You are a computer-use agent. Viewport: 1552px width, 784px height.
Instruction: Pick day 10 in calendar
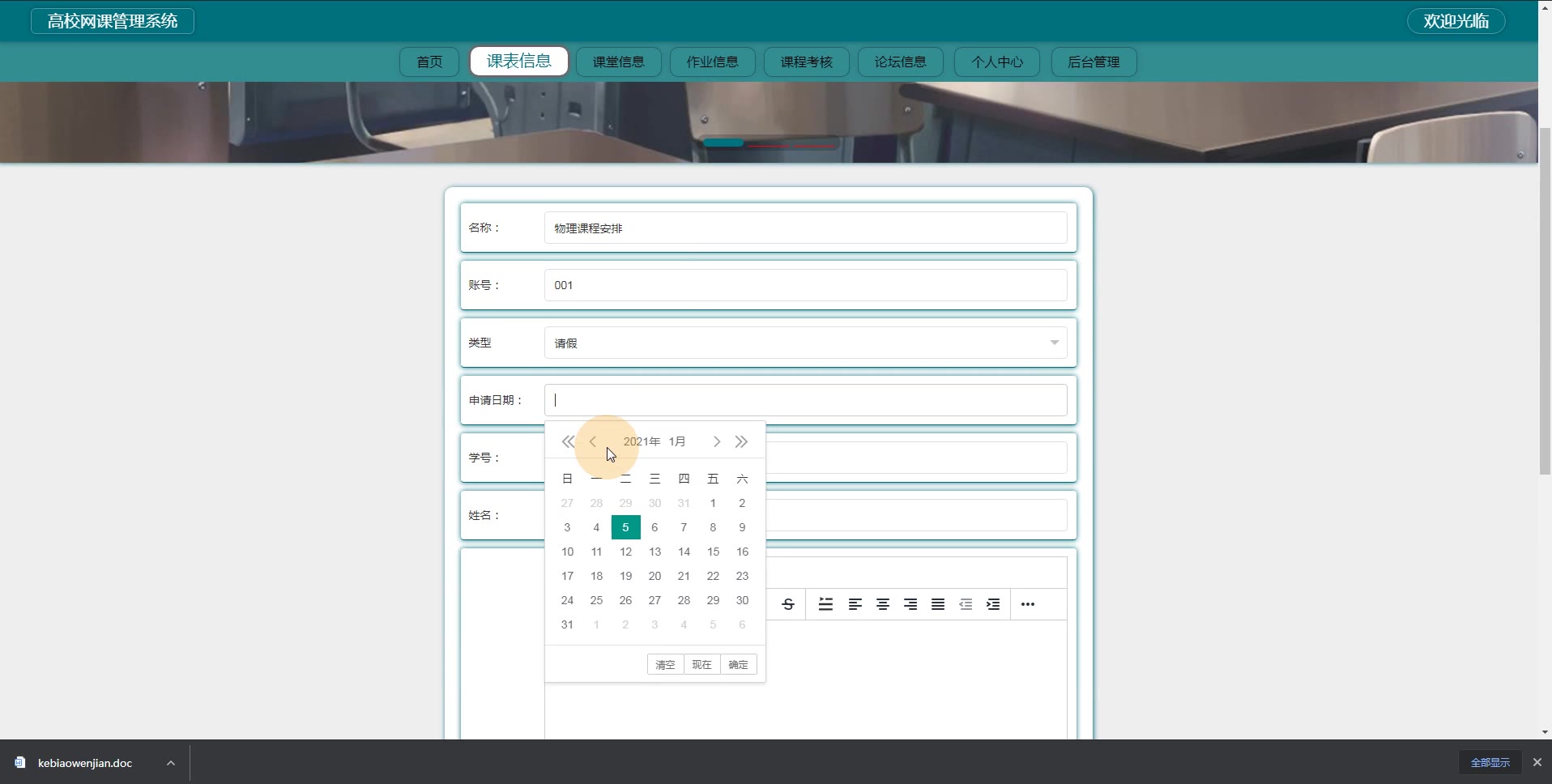coord(567,552)
